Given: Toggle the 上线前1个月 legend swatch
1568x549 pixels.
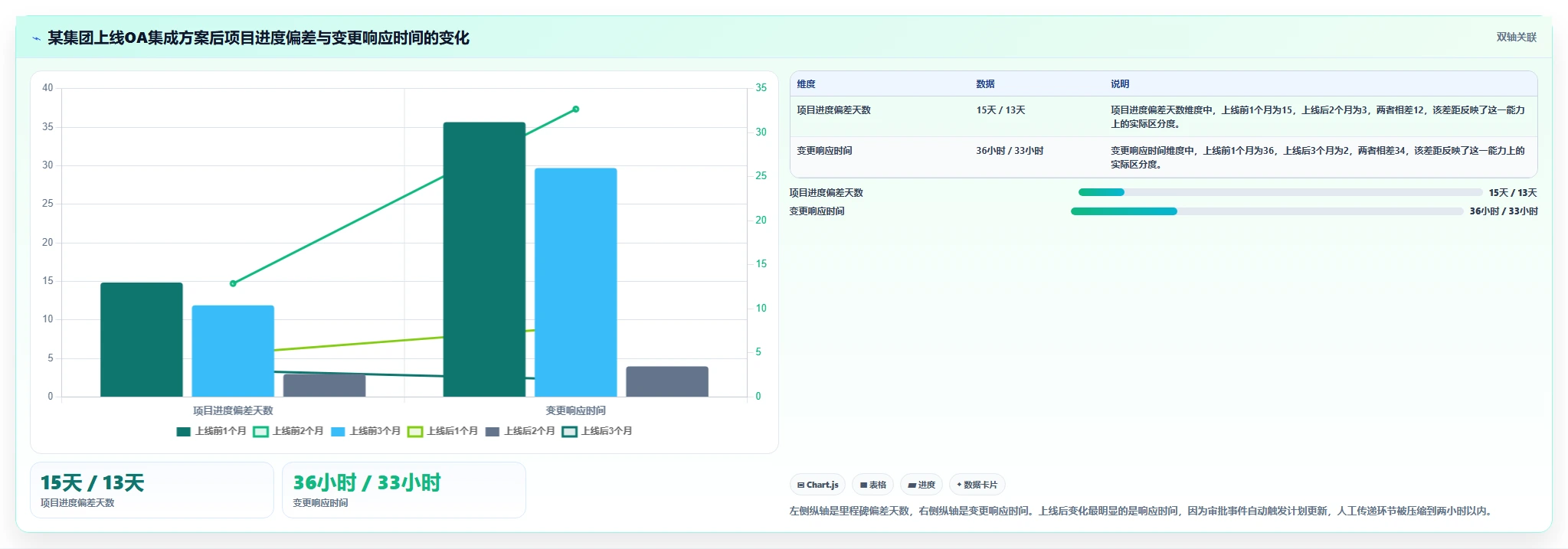Looking at the screenshot, I should 183,432.
